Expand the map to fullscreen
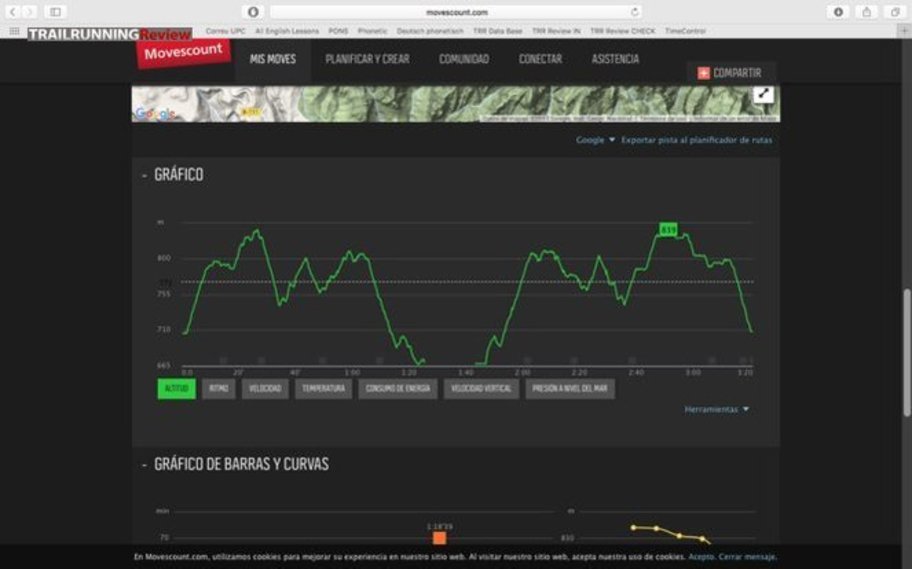 [763, 94]
